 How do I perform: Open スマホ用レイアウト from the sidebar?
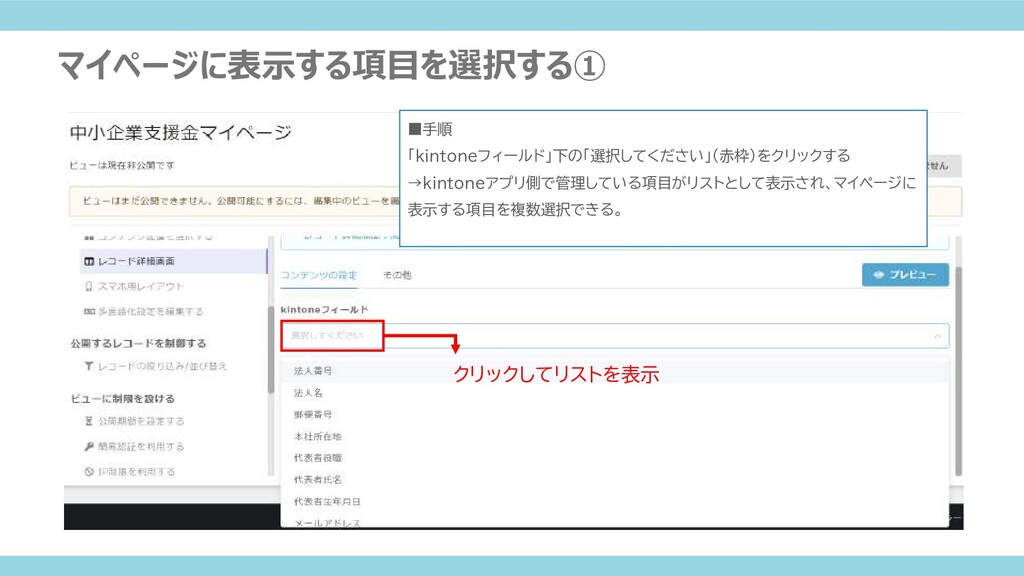click(134, 287)
